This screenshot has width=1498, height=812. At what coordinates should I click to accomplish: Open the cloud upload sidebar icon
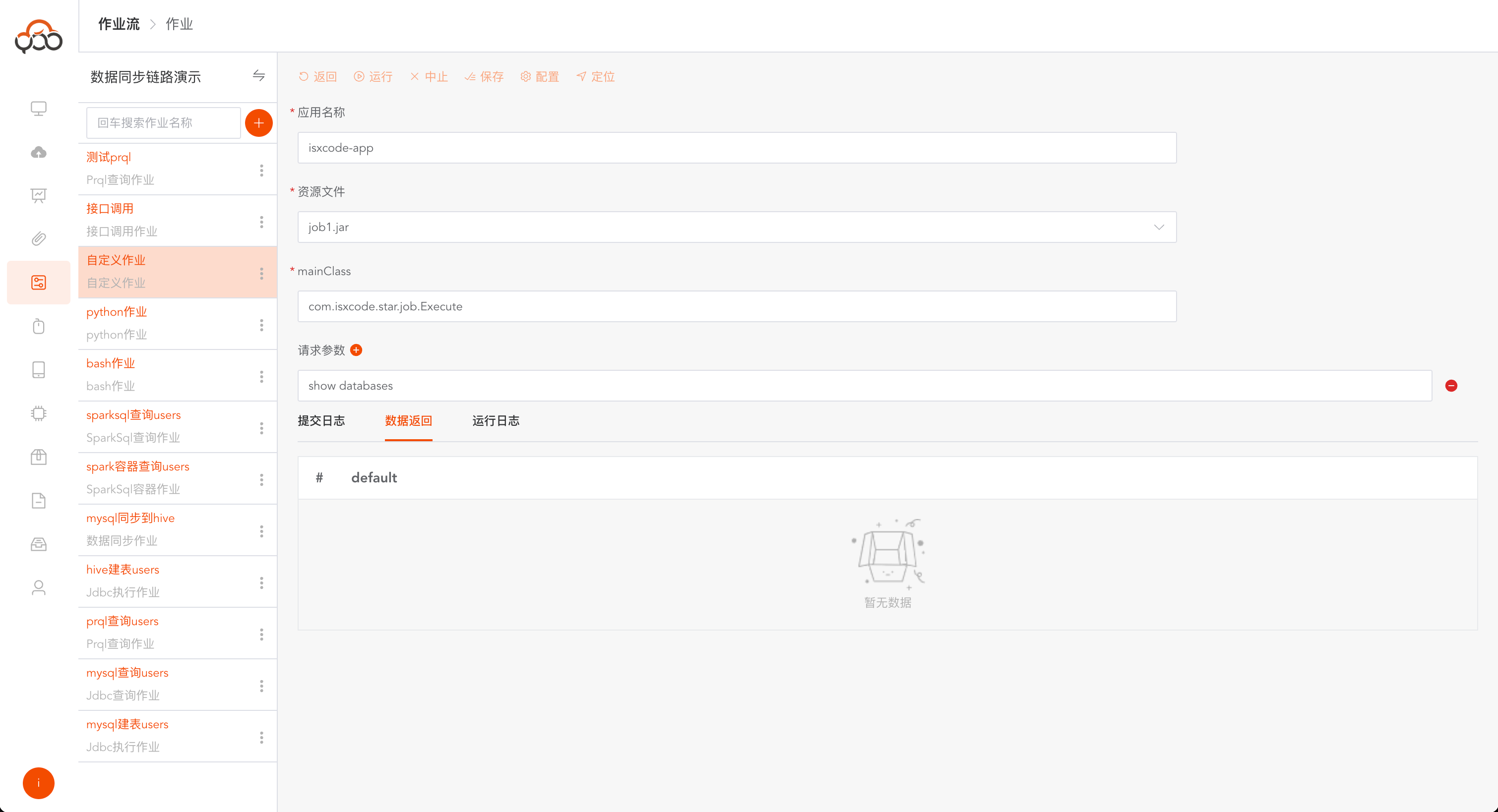click(38, 152)
